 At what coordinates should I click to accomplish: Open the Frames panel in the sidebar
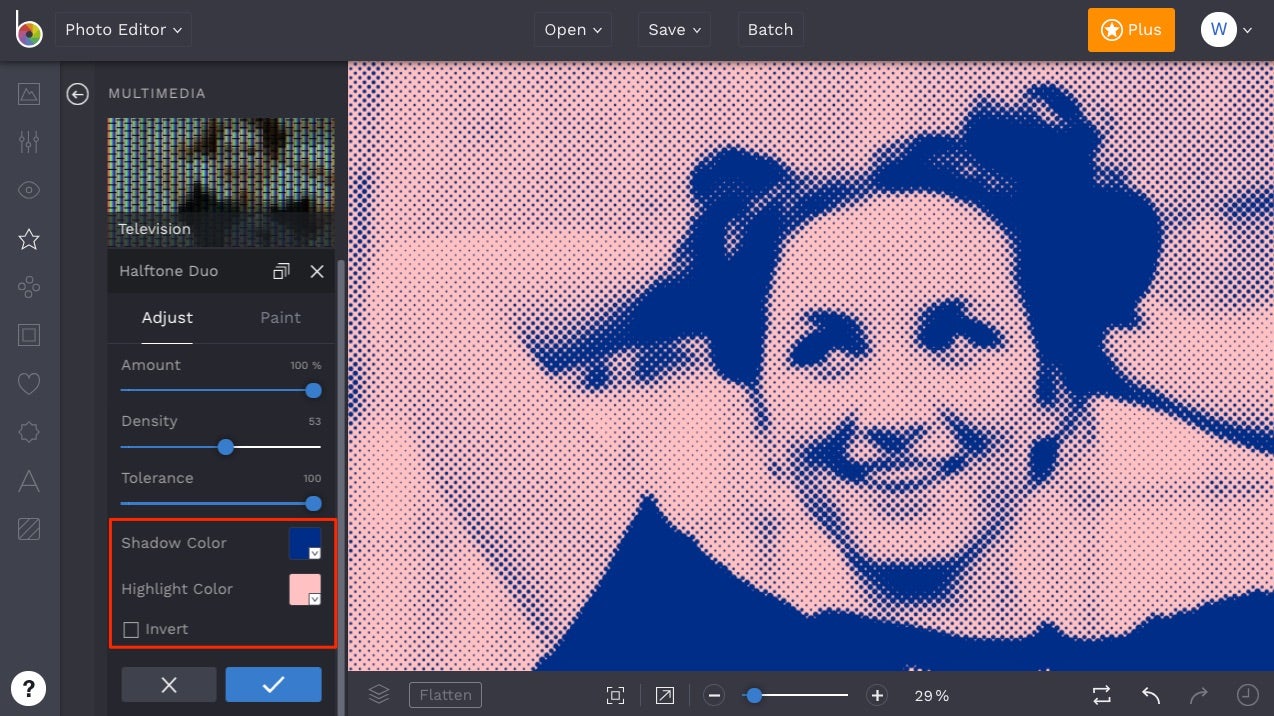[x=28, y=335]
